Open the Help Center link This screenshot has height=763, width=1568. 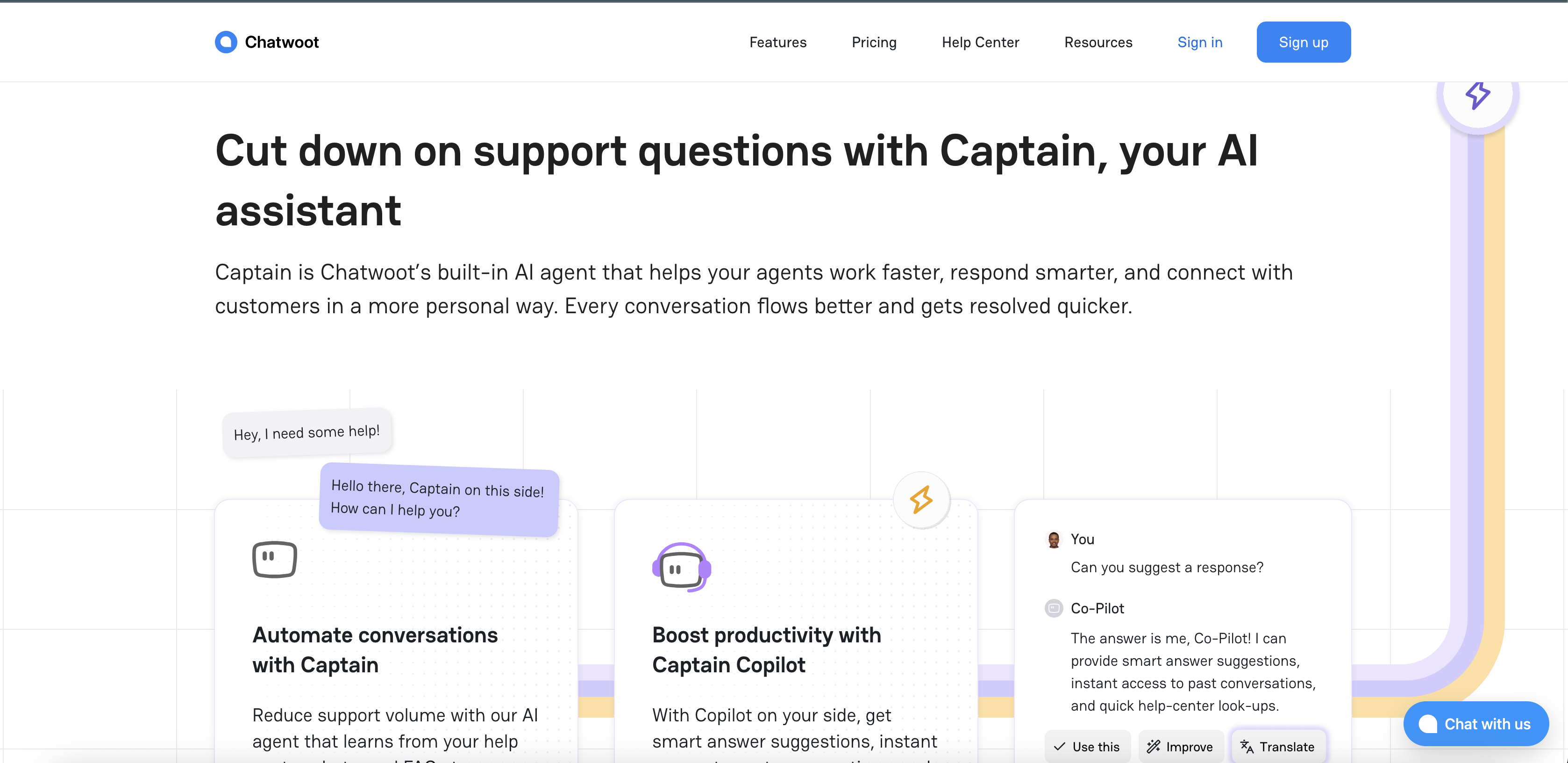coord(980,42)
